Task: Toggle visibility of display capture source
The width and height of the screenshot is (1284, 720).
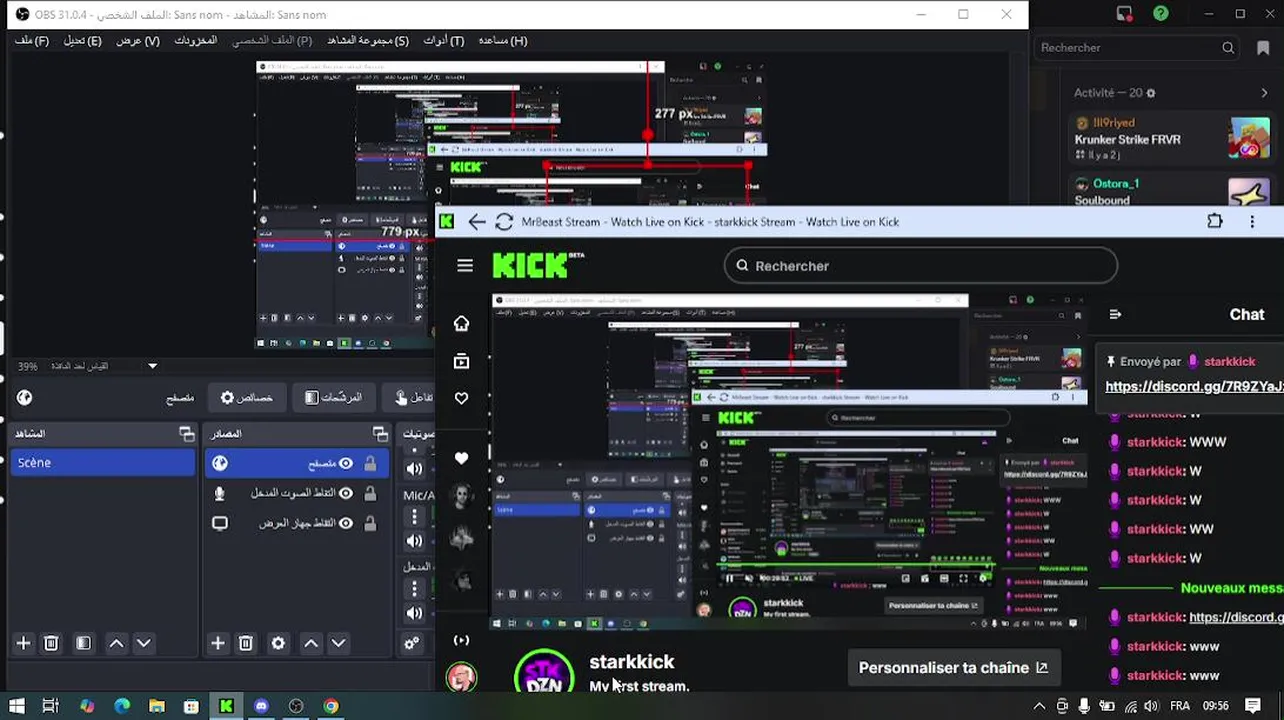Action: coord(346,523)
